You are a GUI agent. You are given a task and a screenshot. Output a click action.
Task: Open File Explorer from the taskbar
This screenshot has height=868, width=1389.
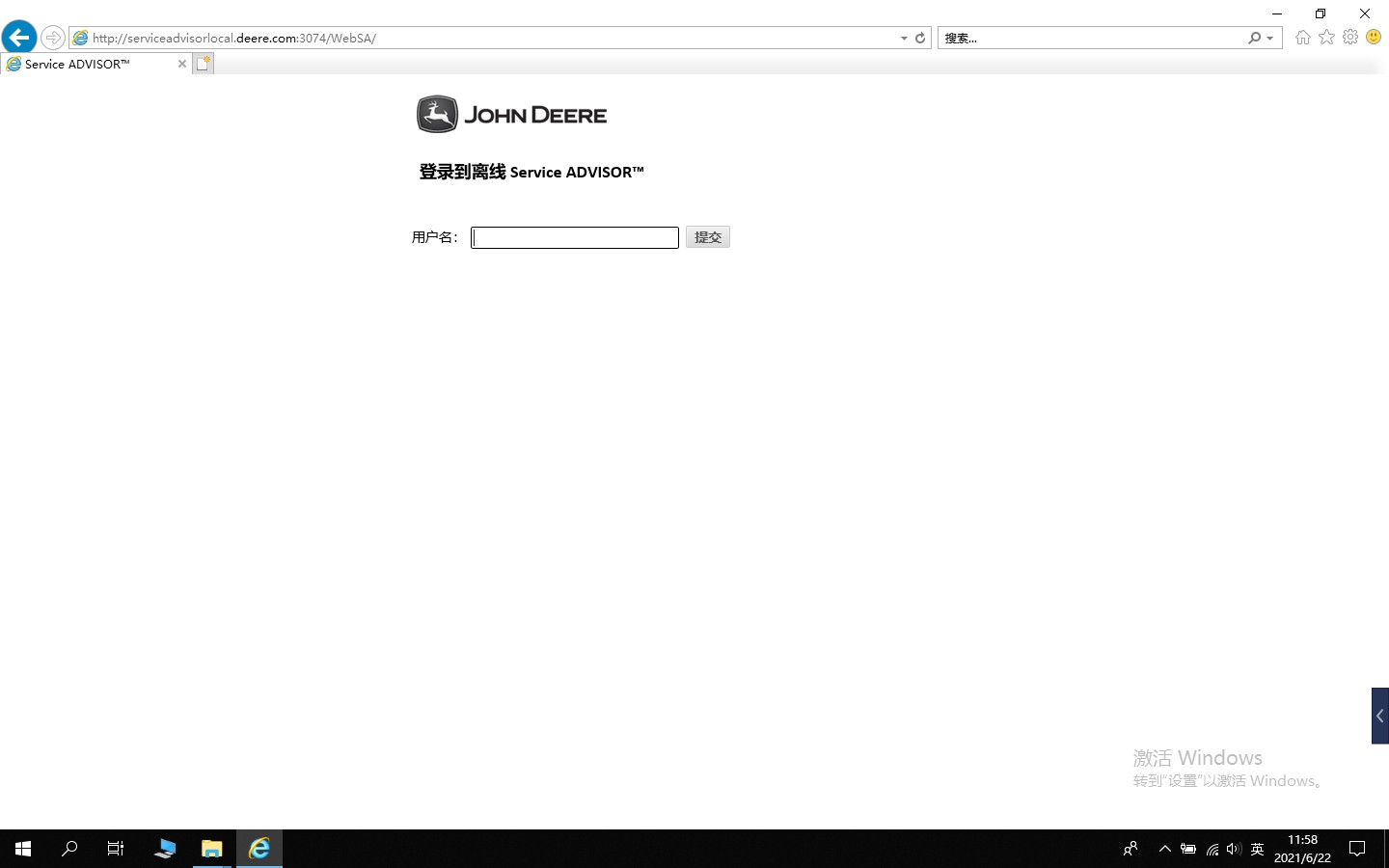[x=212, y=849]
